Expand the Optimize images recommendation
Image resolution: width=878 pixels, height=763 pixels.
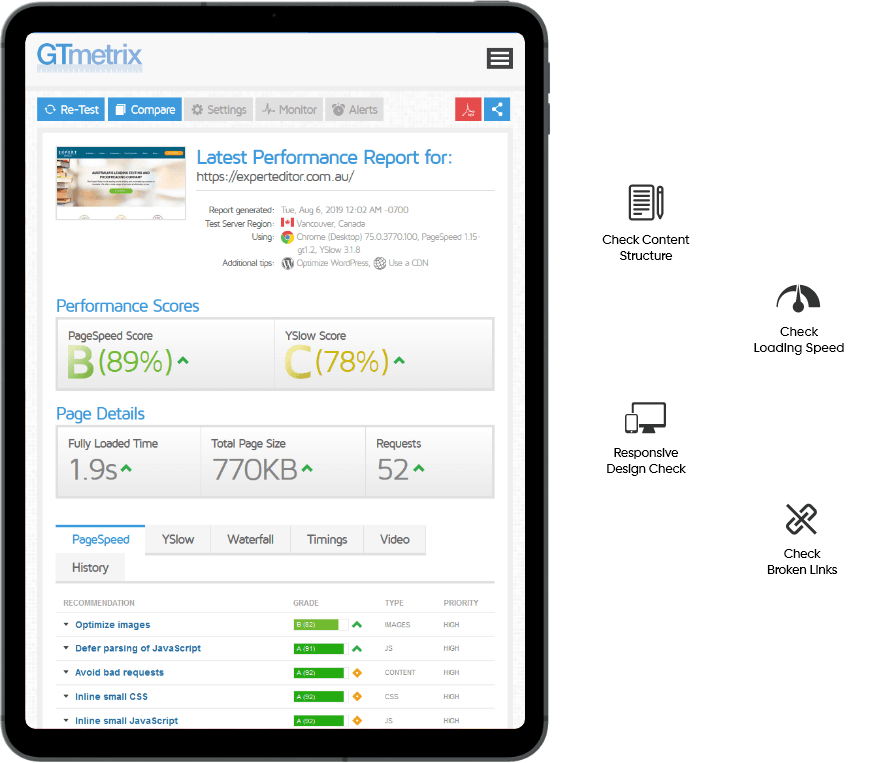(x=66, y=624)
